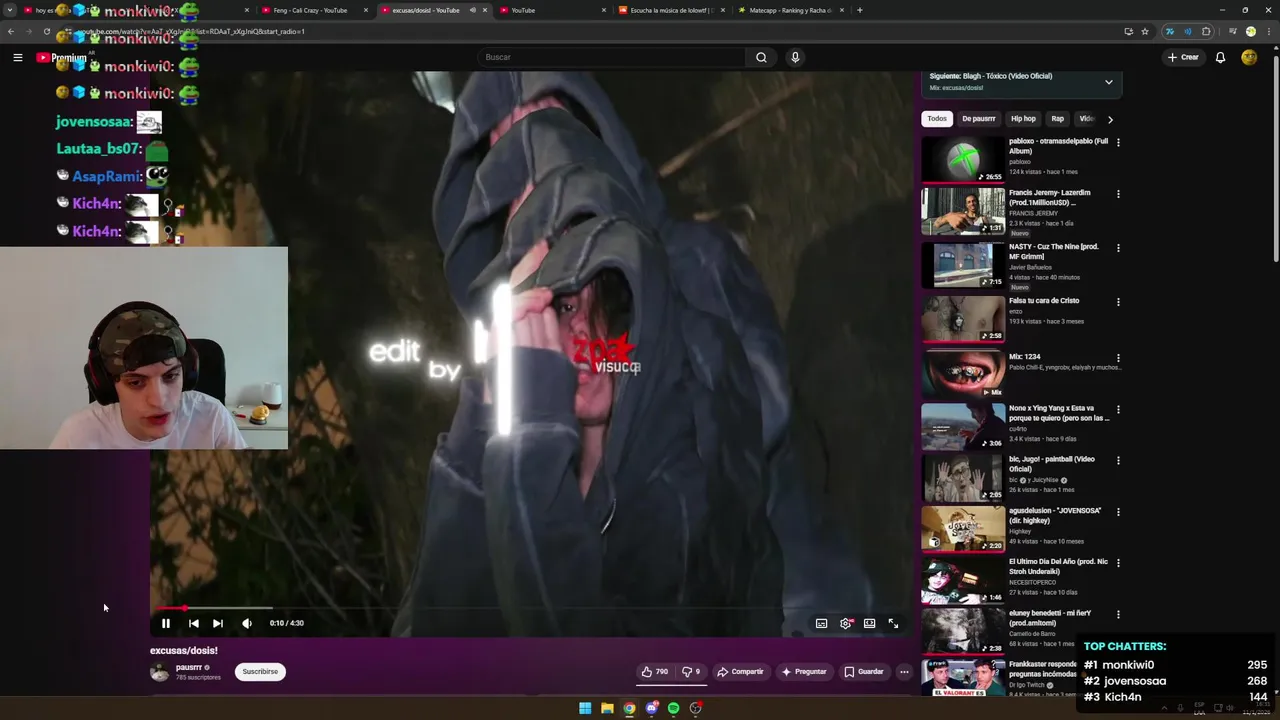Select the De pausrrr filter chip

[979, 119]
